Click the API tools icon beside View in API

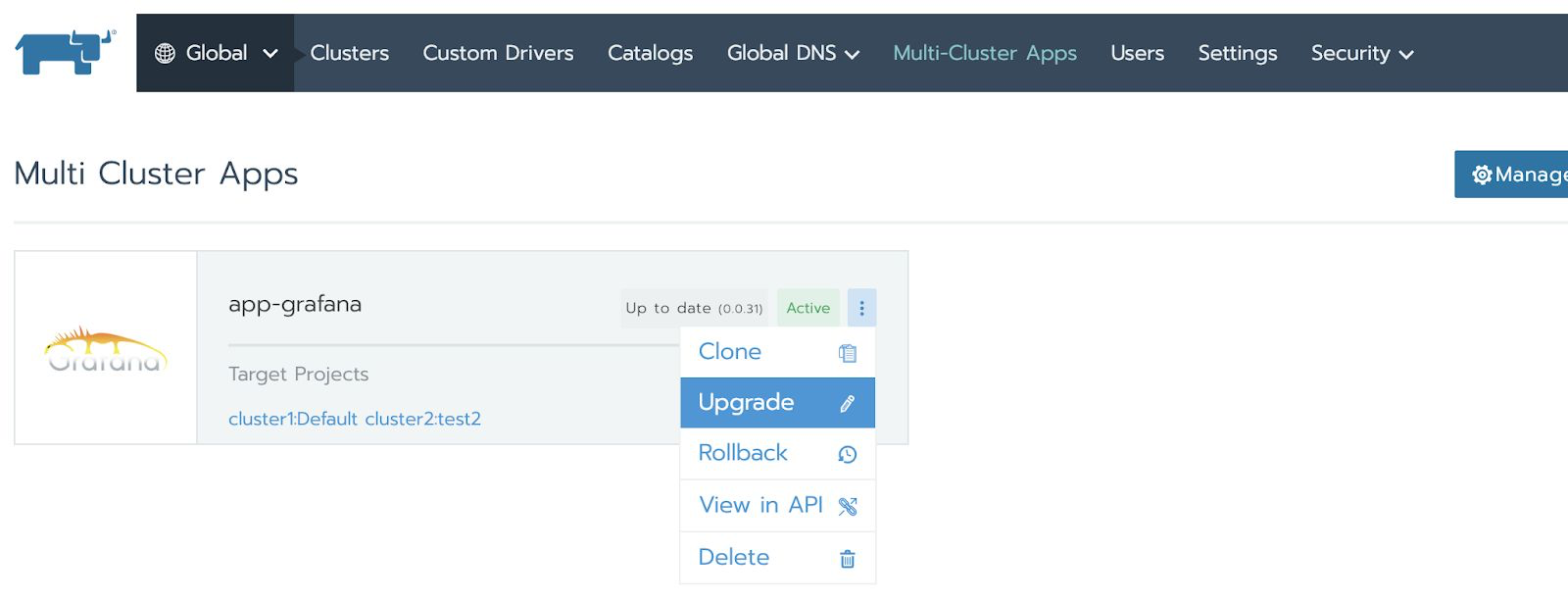[848, 506]
